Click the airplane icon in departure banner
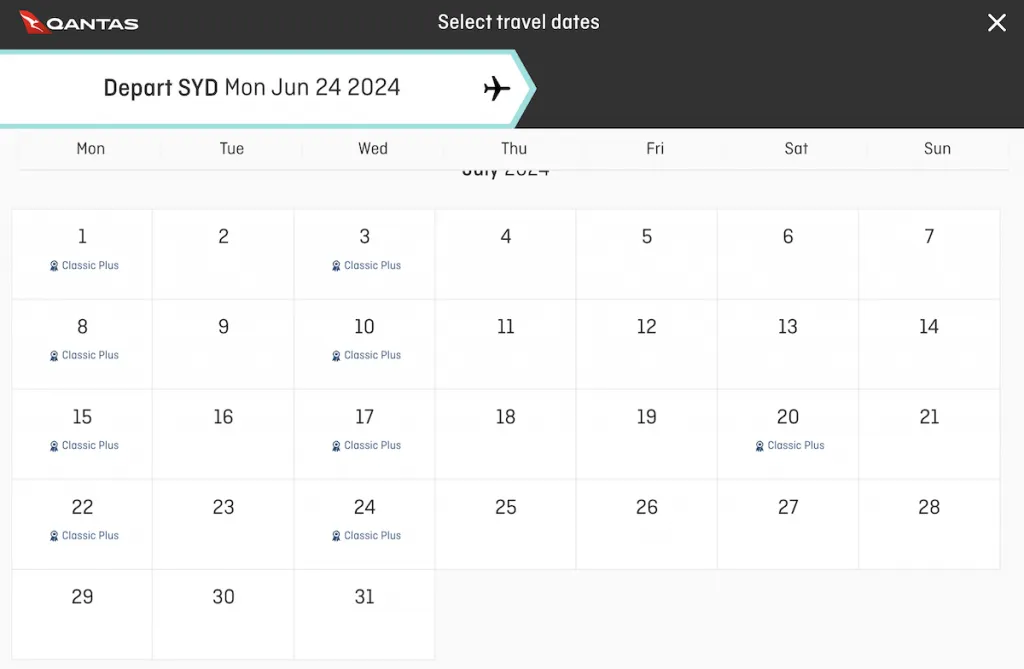 pyautogui.click(x=497, y=88)
